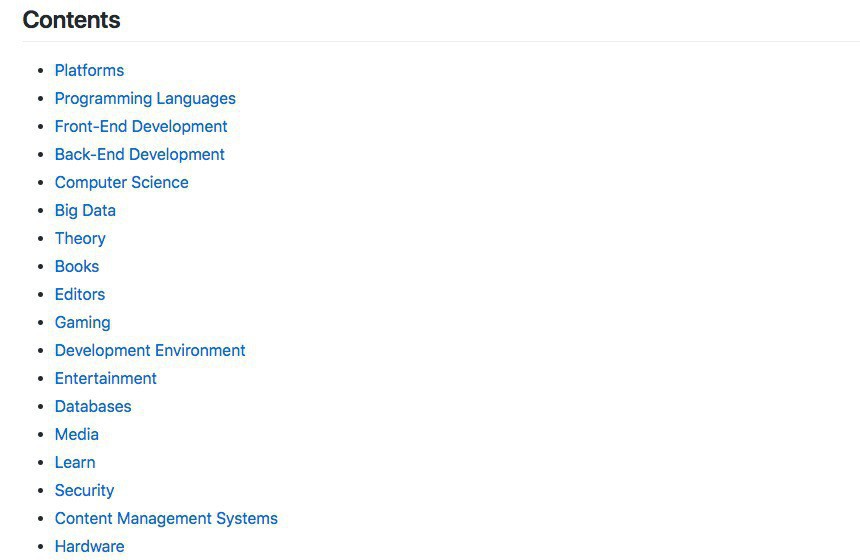Go to the Hardware section
The width and height of the screenshot is (860, 560).
click(x=89, y=546)
